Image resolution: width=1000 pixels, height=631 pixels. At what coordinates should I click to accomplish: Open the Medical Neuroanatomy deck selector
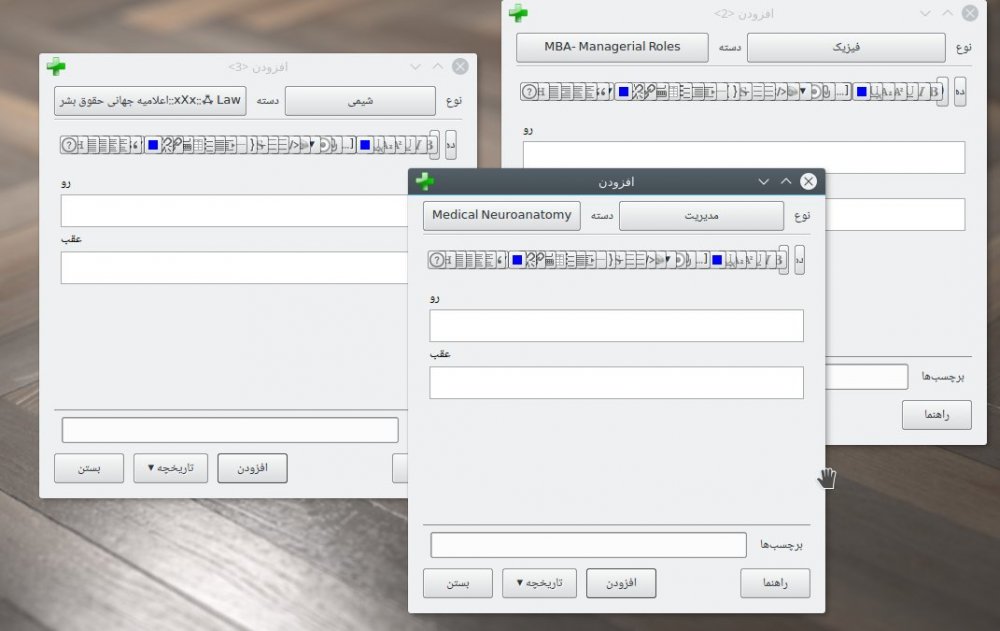tap(501, 216)
